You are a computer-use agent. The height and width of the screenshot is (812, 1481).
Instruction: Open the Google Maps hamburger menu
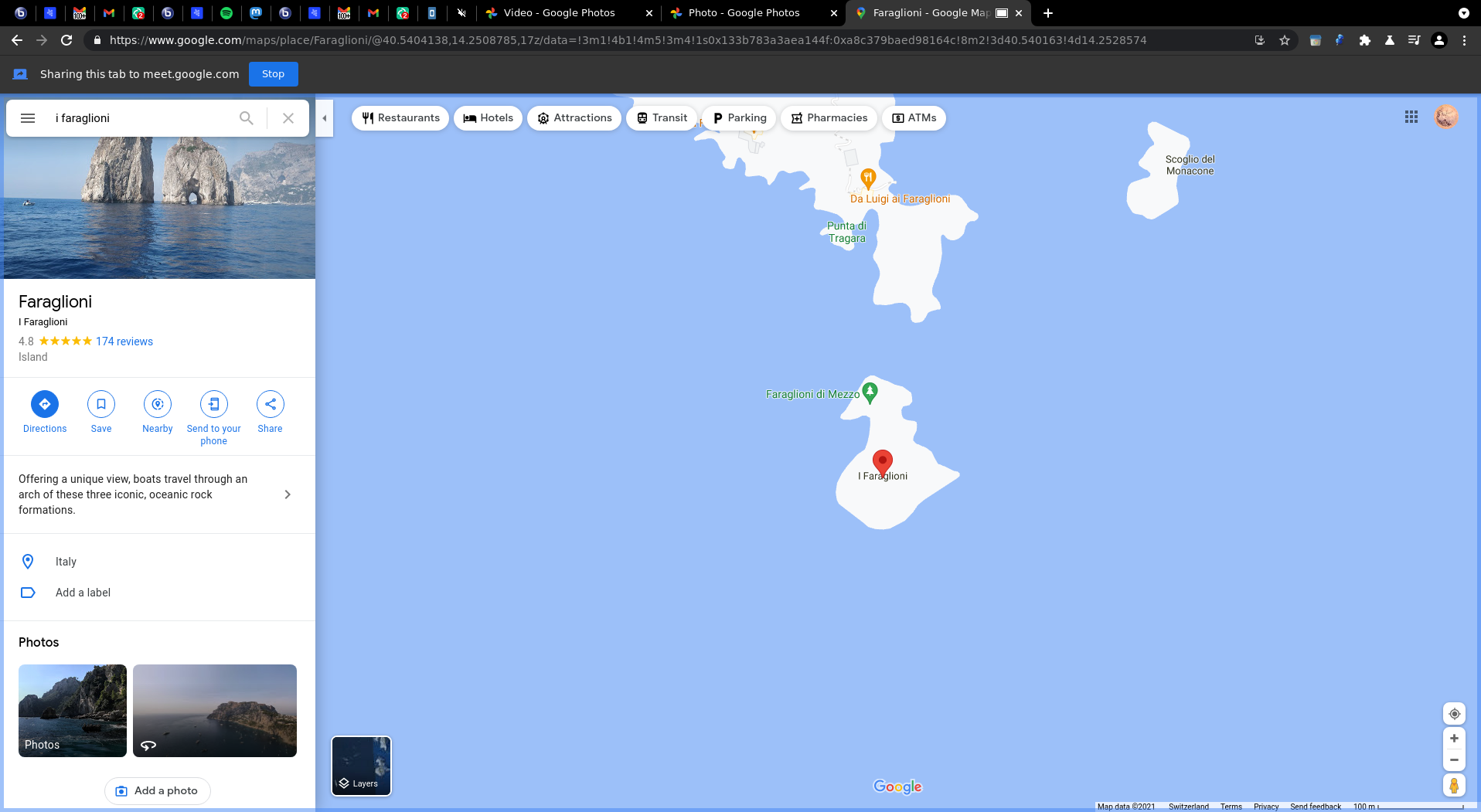click(x=28, y=118)
